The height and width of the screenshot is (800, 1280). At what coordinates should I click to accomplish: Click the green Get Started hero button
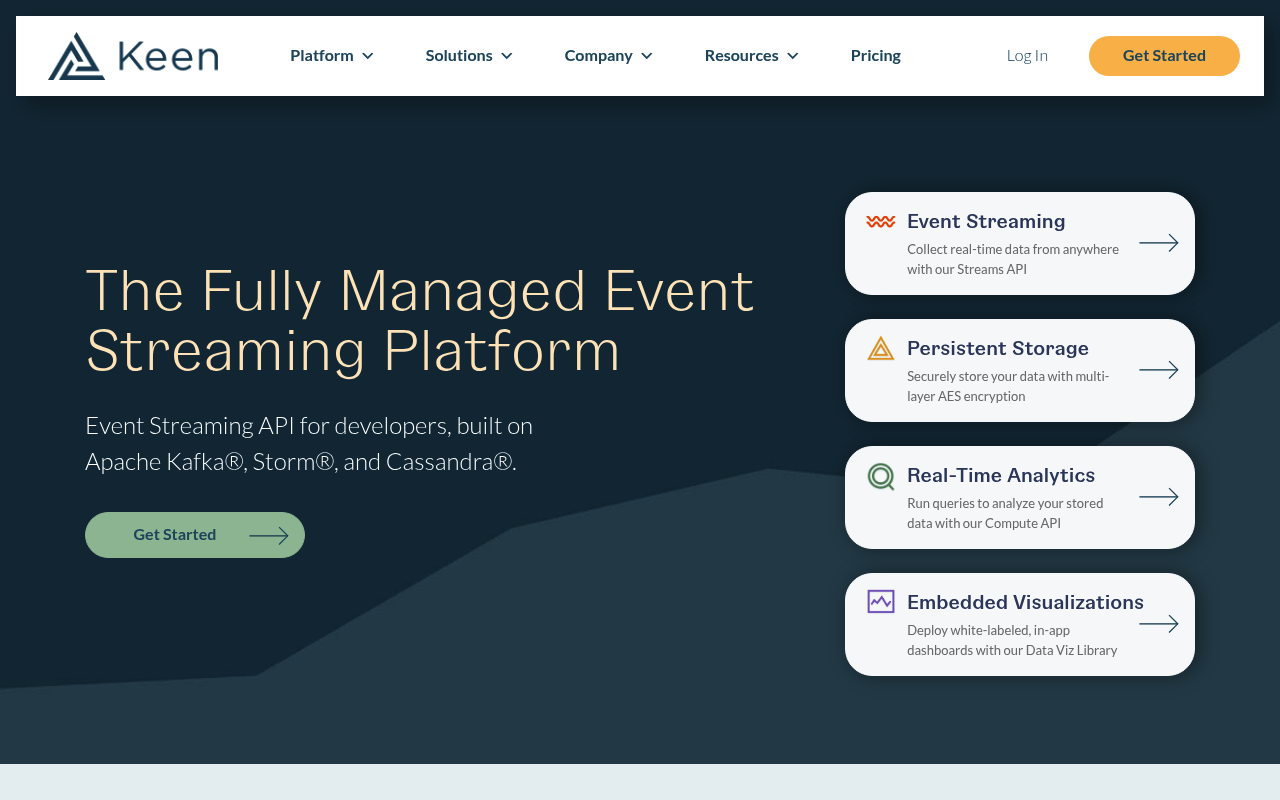tap(195, 535)
